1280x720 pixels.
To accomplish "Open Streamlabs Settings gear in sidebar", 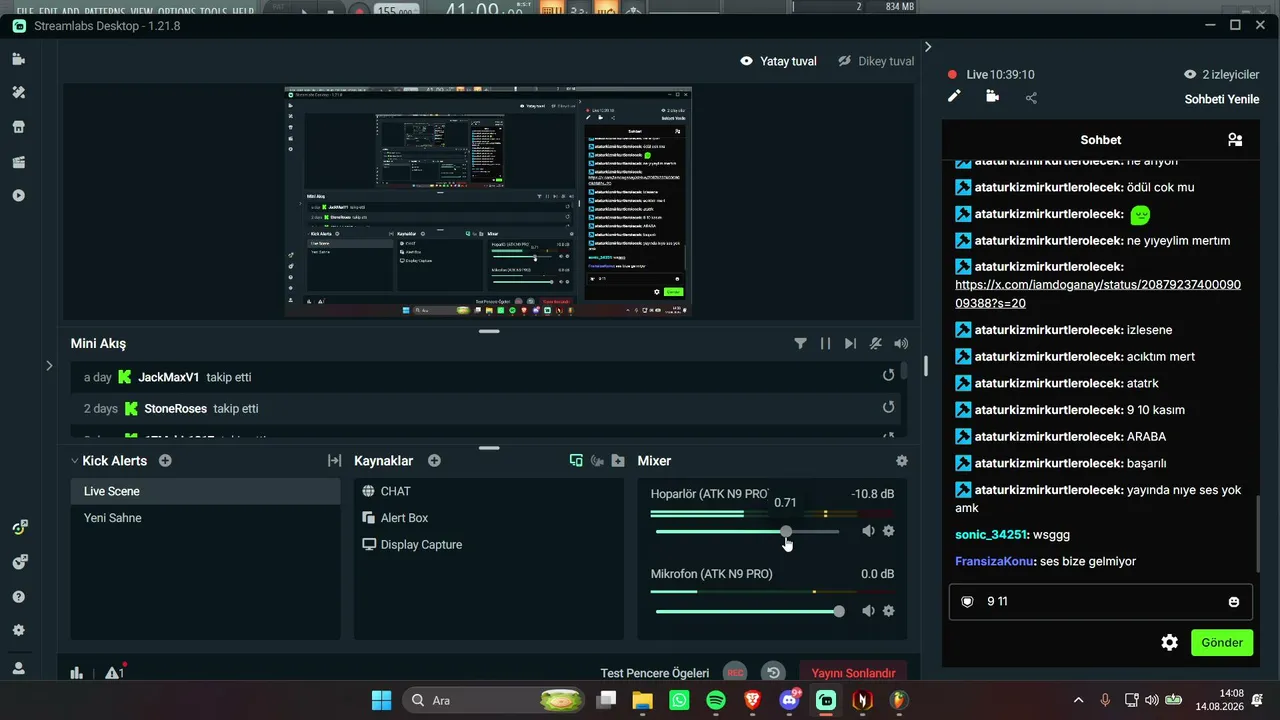I will pyautogui.click(x=18, y=631).
